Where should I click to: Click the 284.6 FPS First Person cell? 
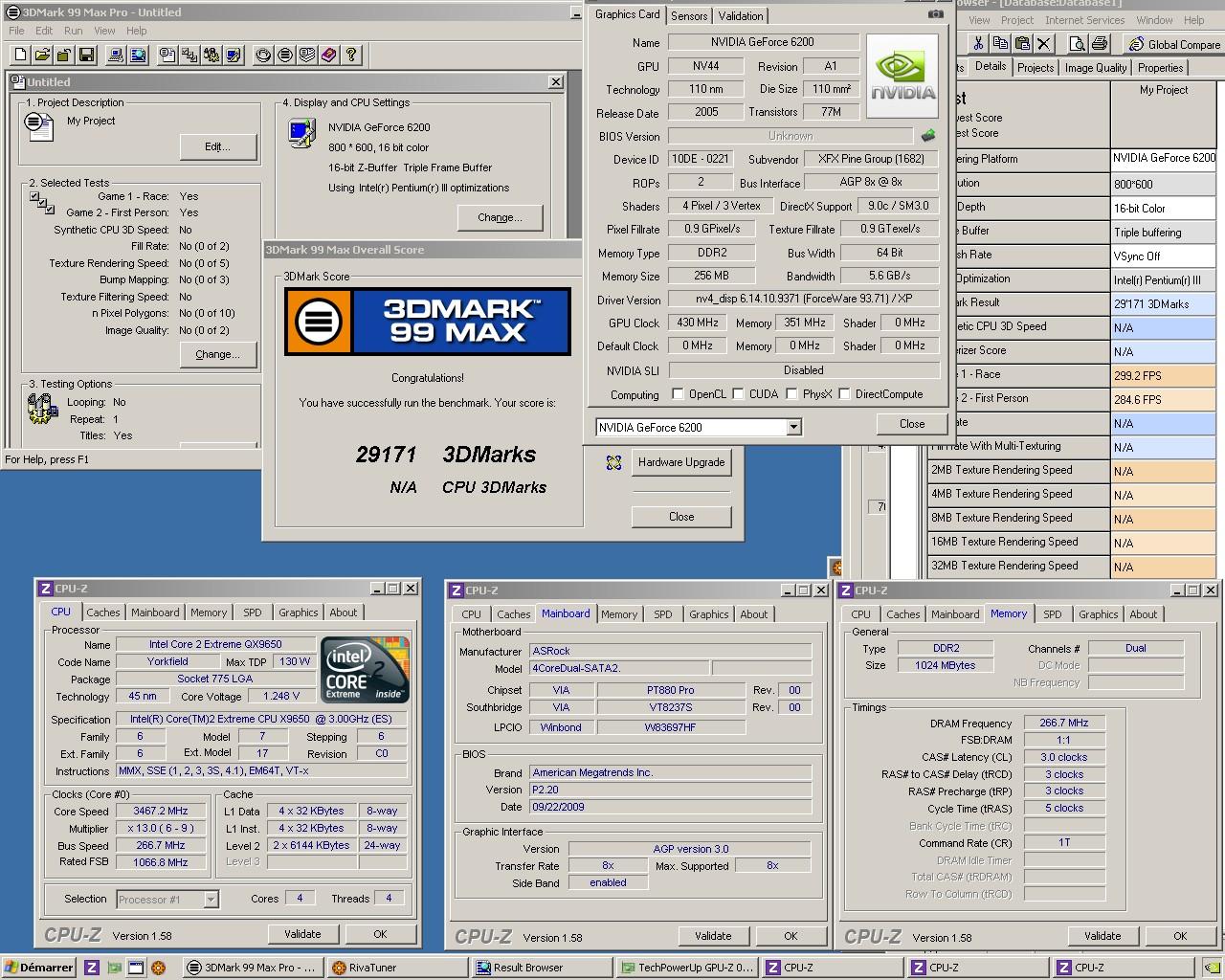(1163, 399)
